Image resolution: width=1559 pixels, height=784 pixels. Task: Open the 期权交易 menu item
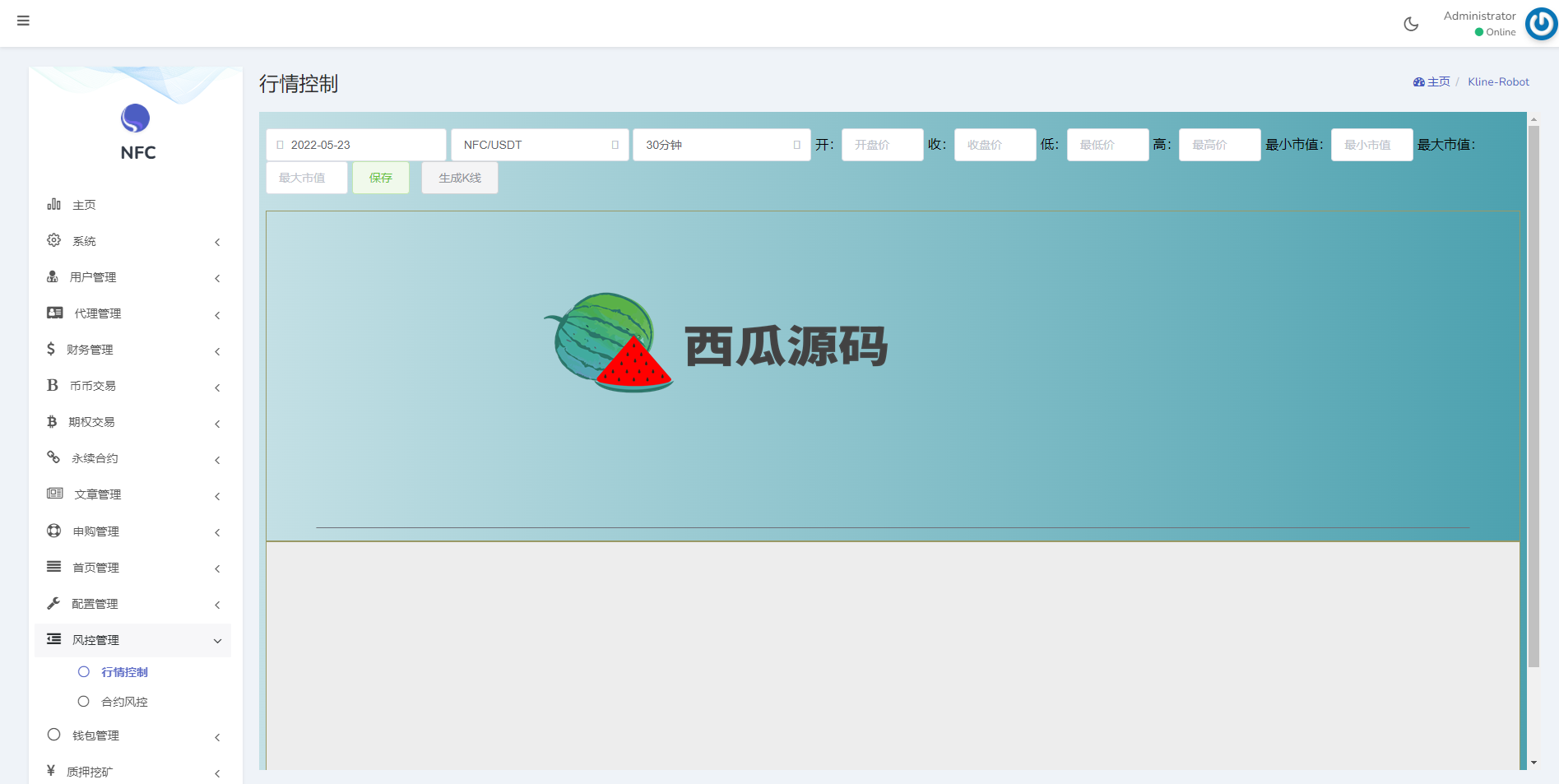coord(132,422)
